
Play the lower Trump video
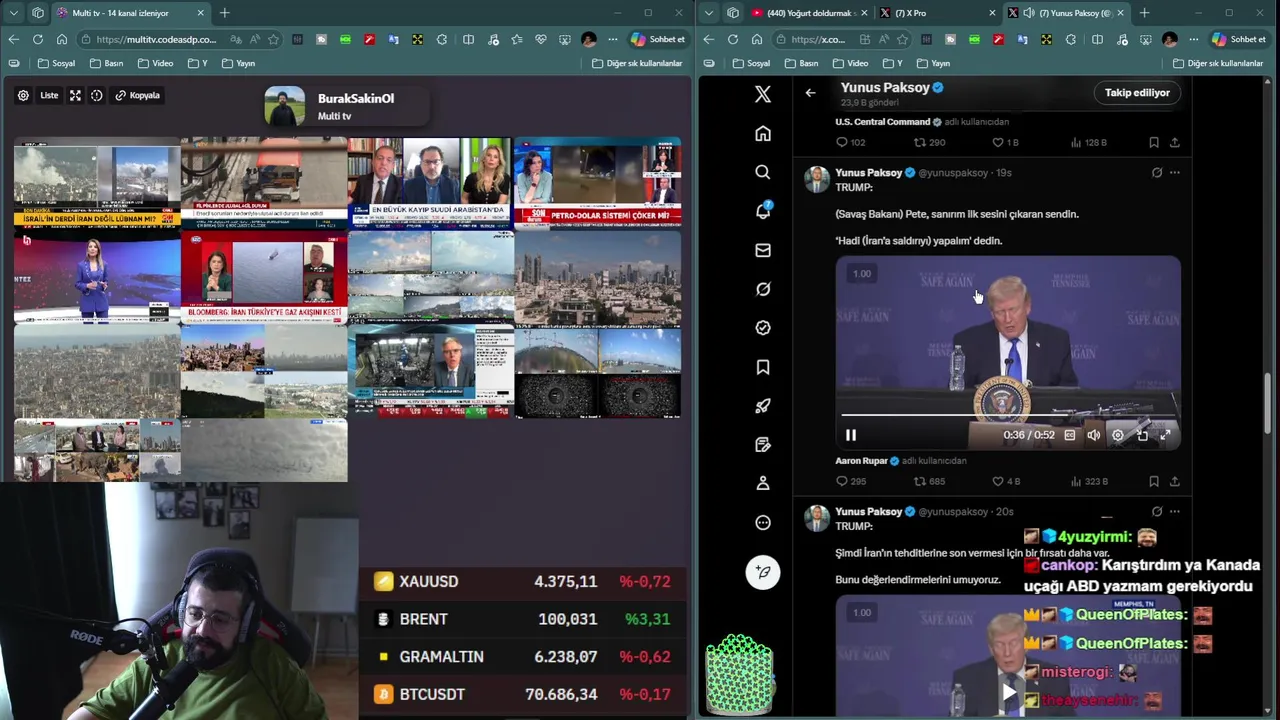(1009, 692)
